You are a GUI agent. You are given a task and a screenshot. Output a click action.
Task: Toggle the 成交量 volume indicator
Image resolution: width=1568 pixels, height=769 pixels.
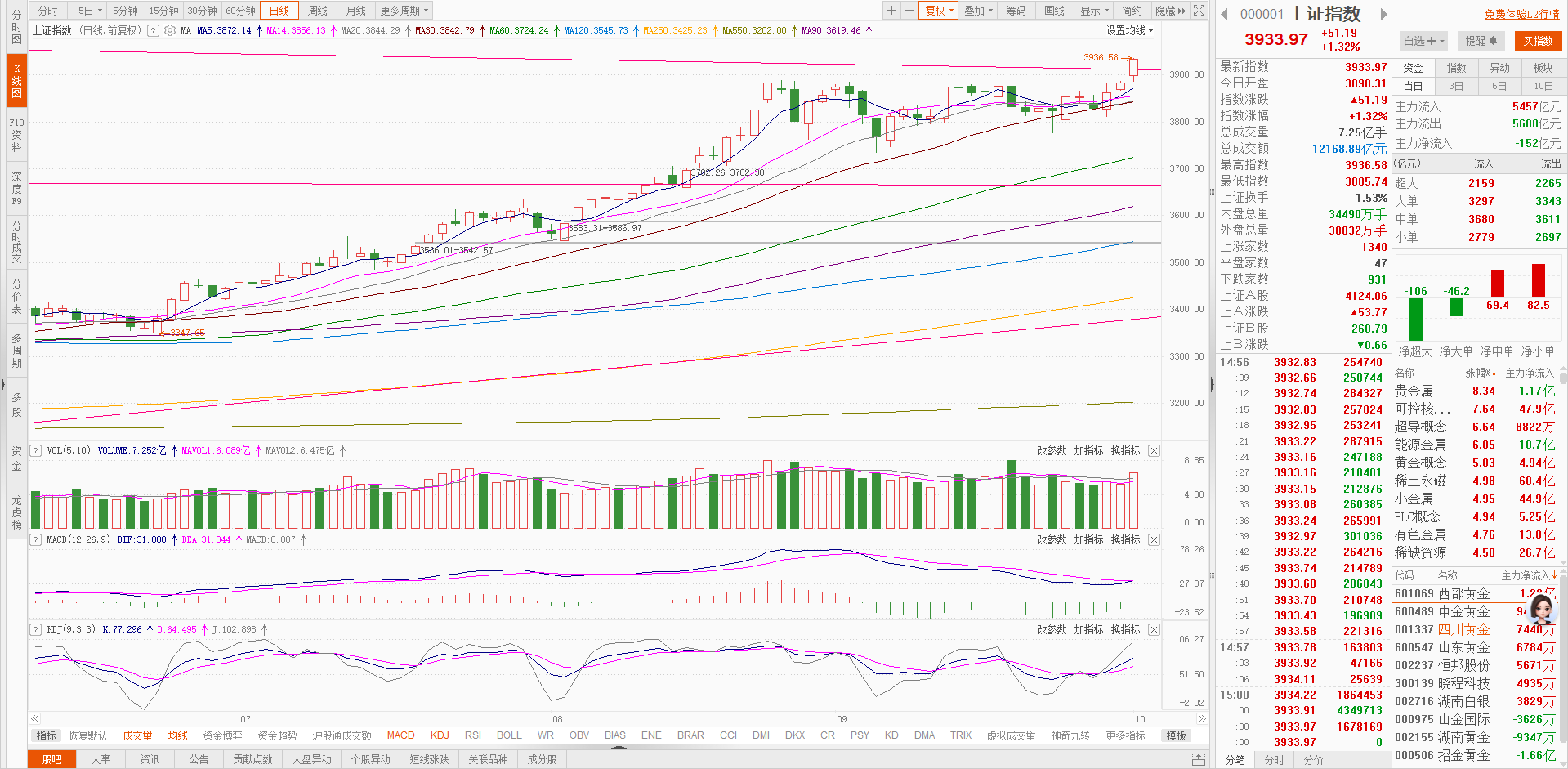137,735
